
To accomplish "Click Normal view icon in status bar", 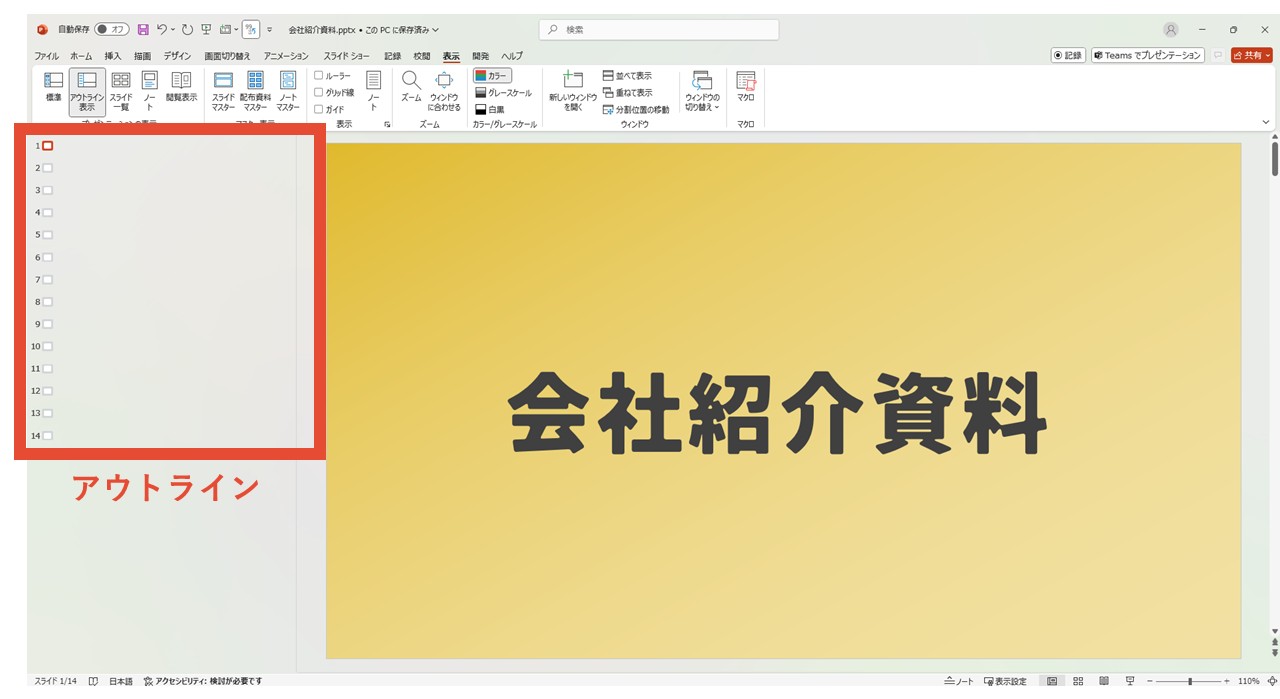I will pyautogui.click(x=1052, y=681).
